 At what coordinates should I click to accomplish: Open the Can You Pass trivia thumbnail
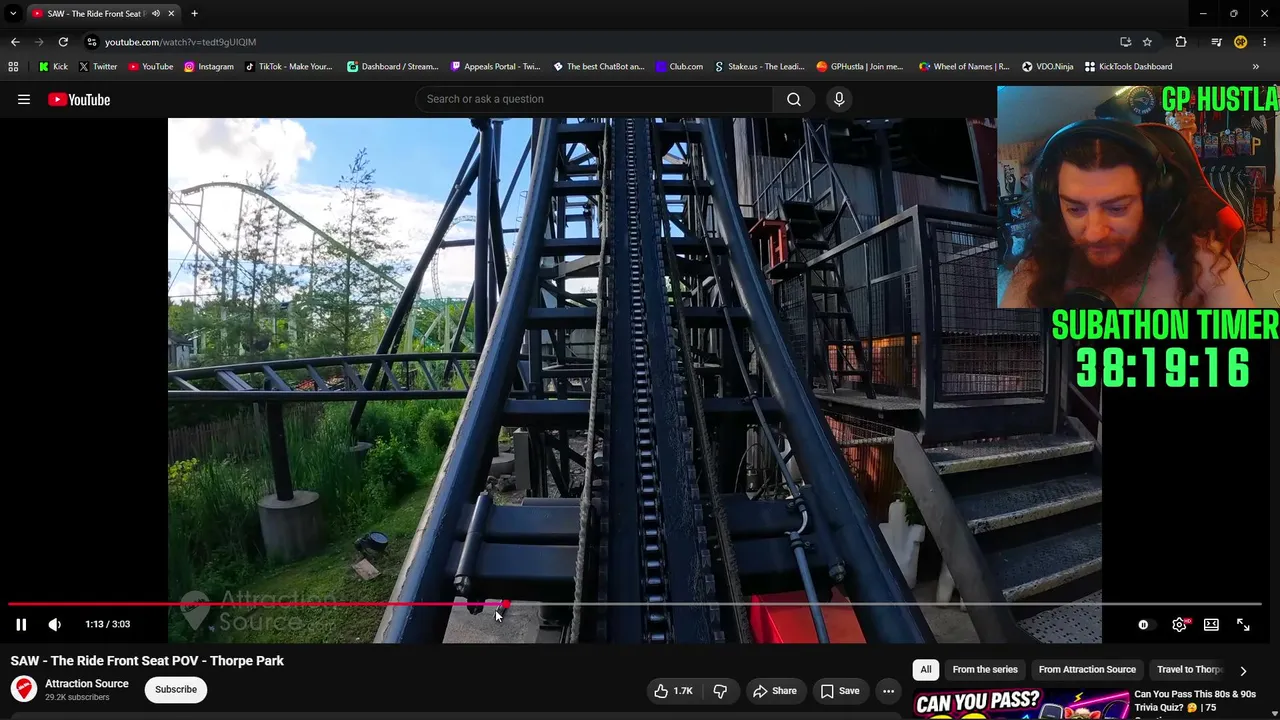tap(1020, 704)
